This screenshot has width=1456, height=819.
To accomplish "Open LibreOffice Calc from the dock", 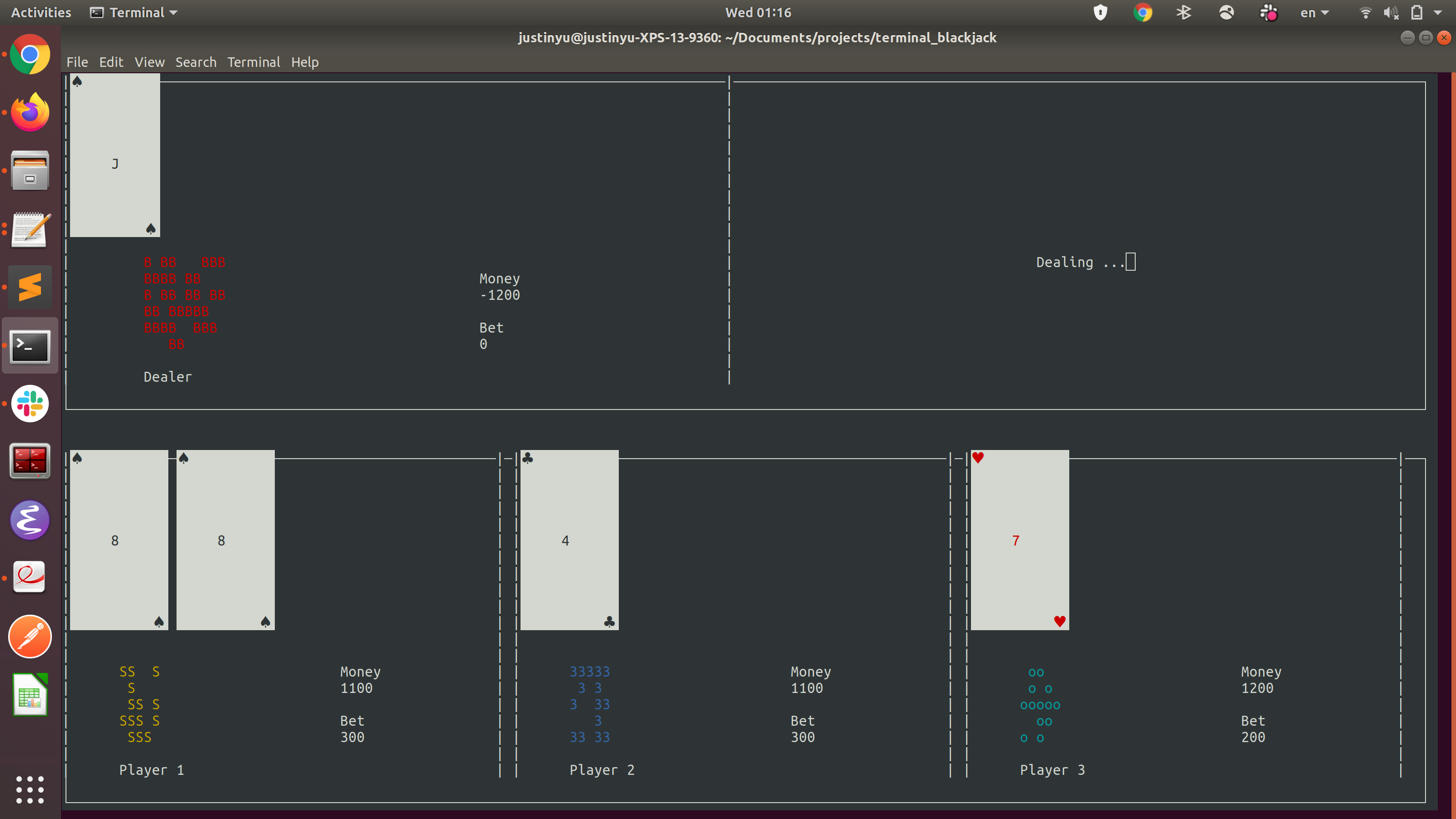I will pos(30,695).
